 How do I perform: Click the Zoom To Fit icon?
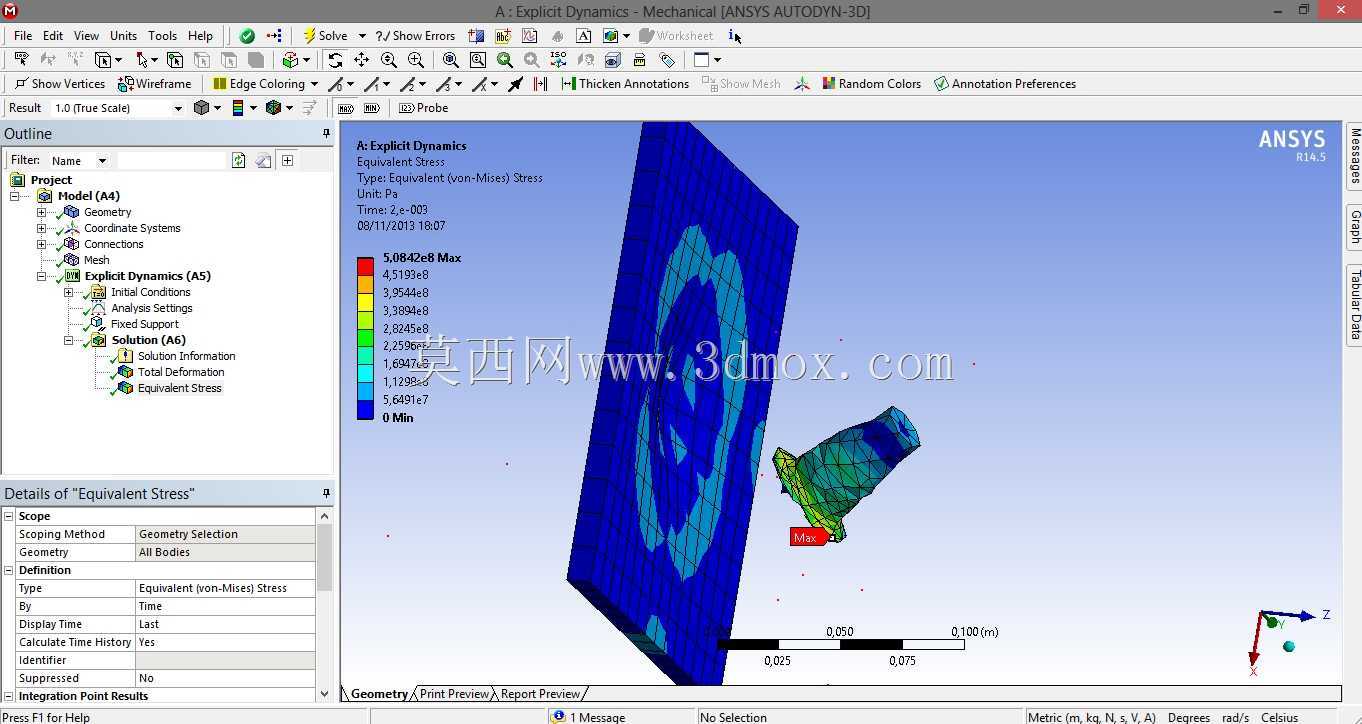(451, 60)
